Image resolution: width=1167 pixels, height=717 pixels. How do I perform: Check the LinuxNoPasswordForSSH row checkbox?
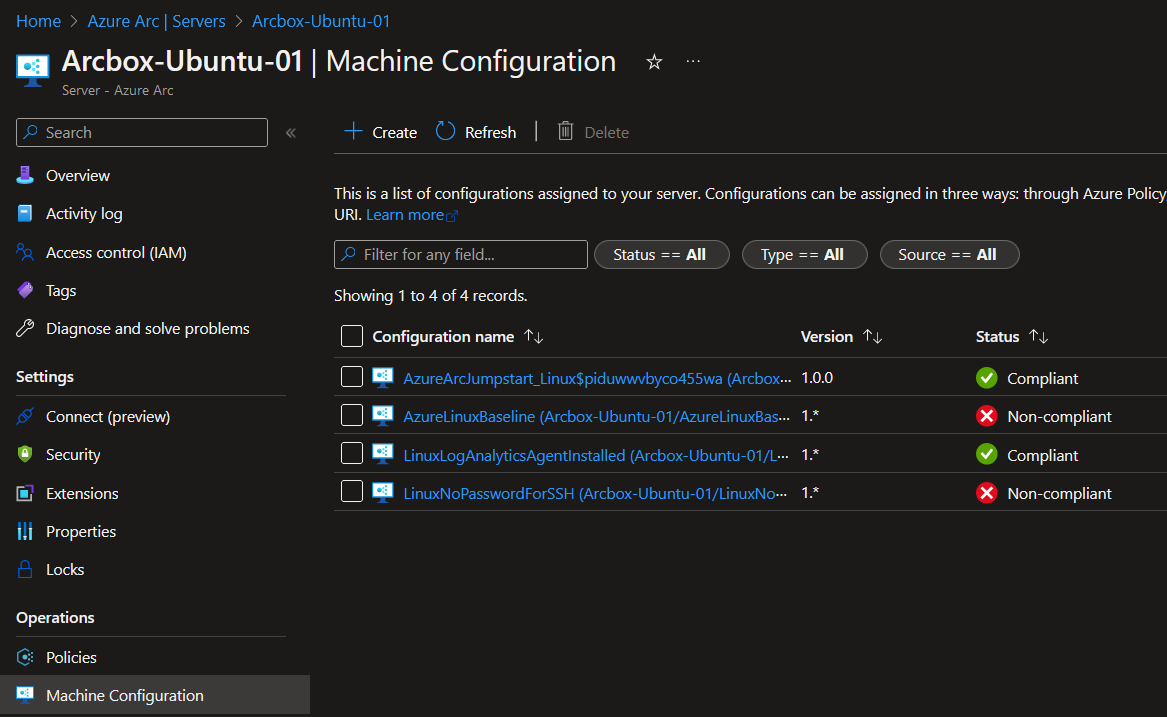pos(351,491)
